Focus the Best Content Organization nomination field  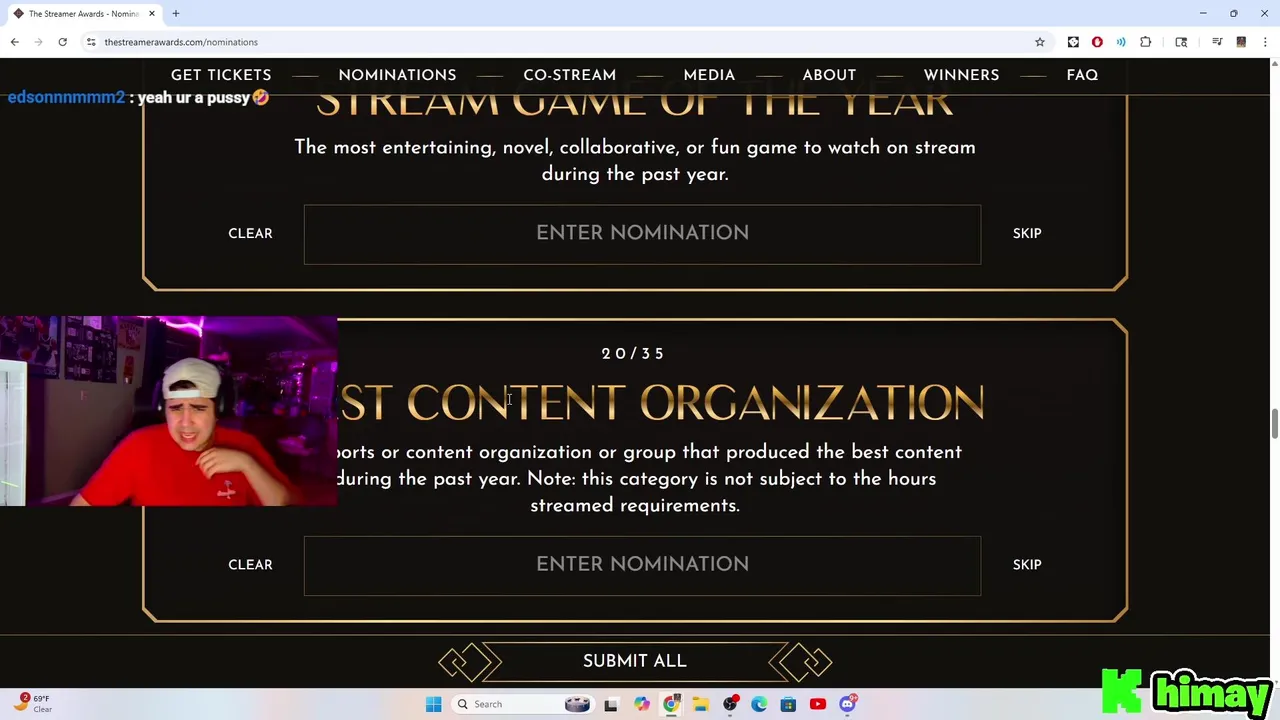642,565
